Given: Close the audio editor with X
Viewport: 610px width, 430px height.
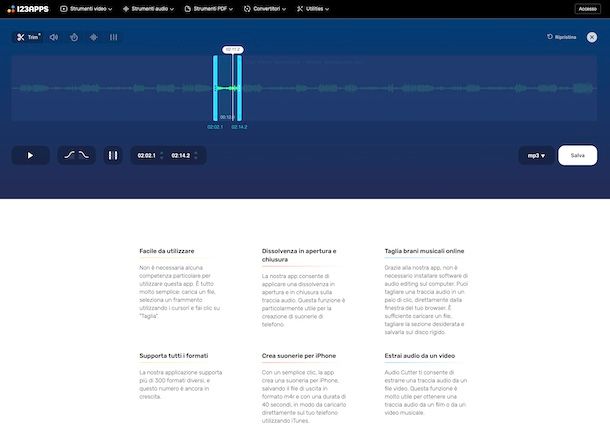Looking at the screenshot, I should [592, 37].
